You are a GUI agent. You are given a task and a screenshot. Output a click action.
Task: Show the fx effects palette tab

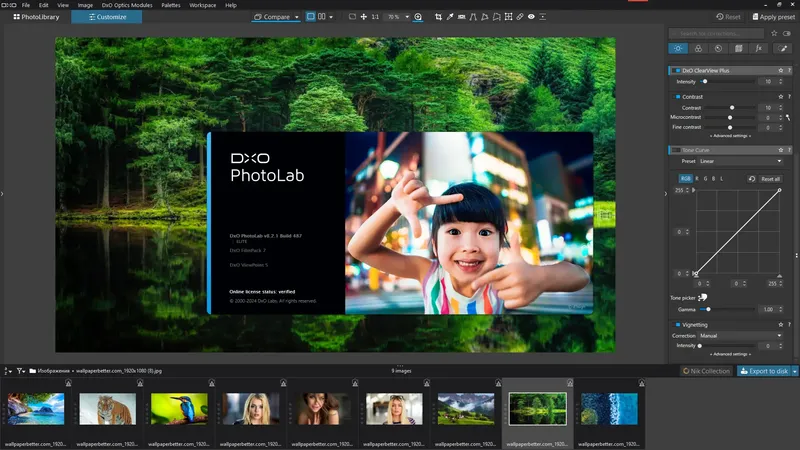tap(758, 48)
